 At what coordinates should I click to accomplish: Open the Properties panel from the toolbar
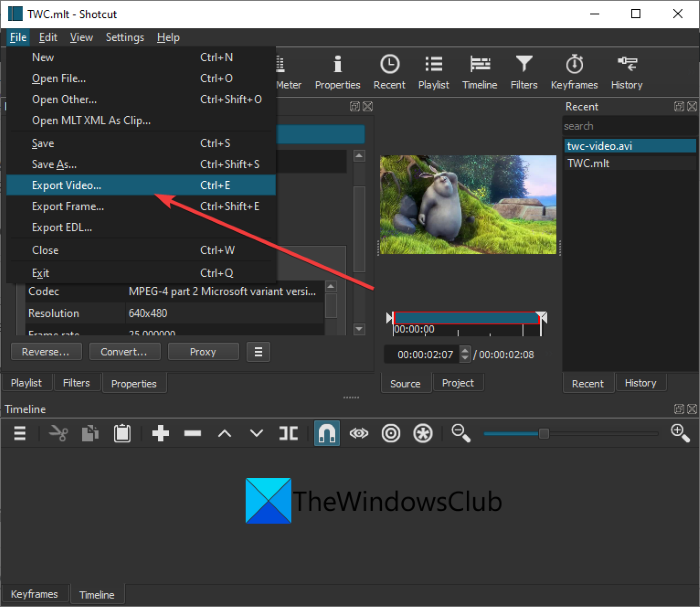(x=338, y=72)
